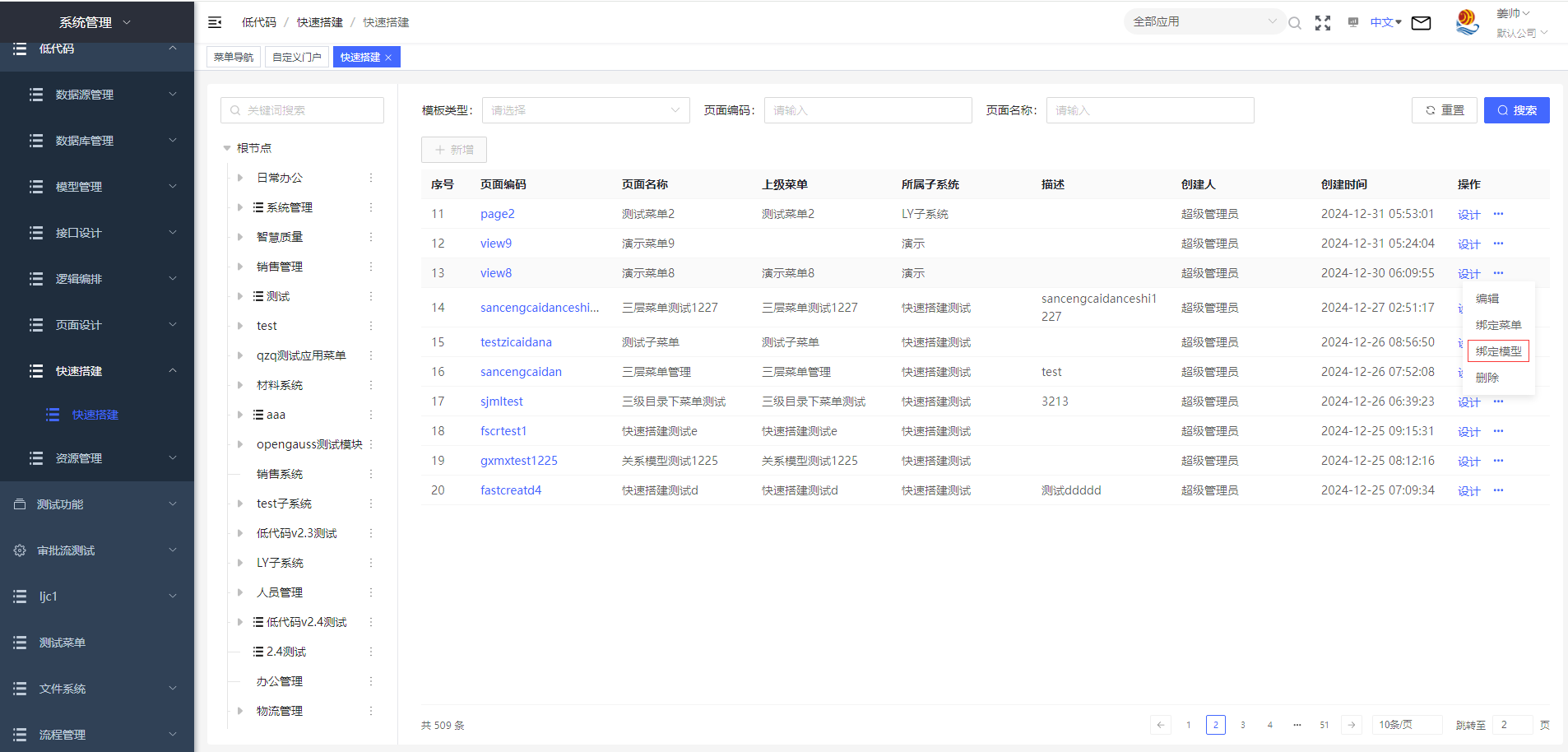This screenshot has width=1568, height=752.
Task: Open 审批流测试 sidebar menu
Action: pos(97,550)
